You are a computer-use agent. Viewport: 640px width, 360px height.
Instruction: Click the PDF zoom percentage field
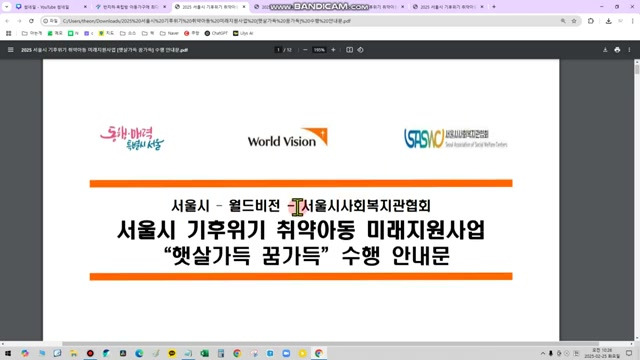point(319,50)
